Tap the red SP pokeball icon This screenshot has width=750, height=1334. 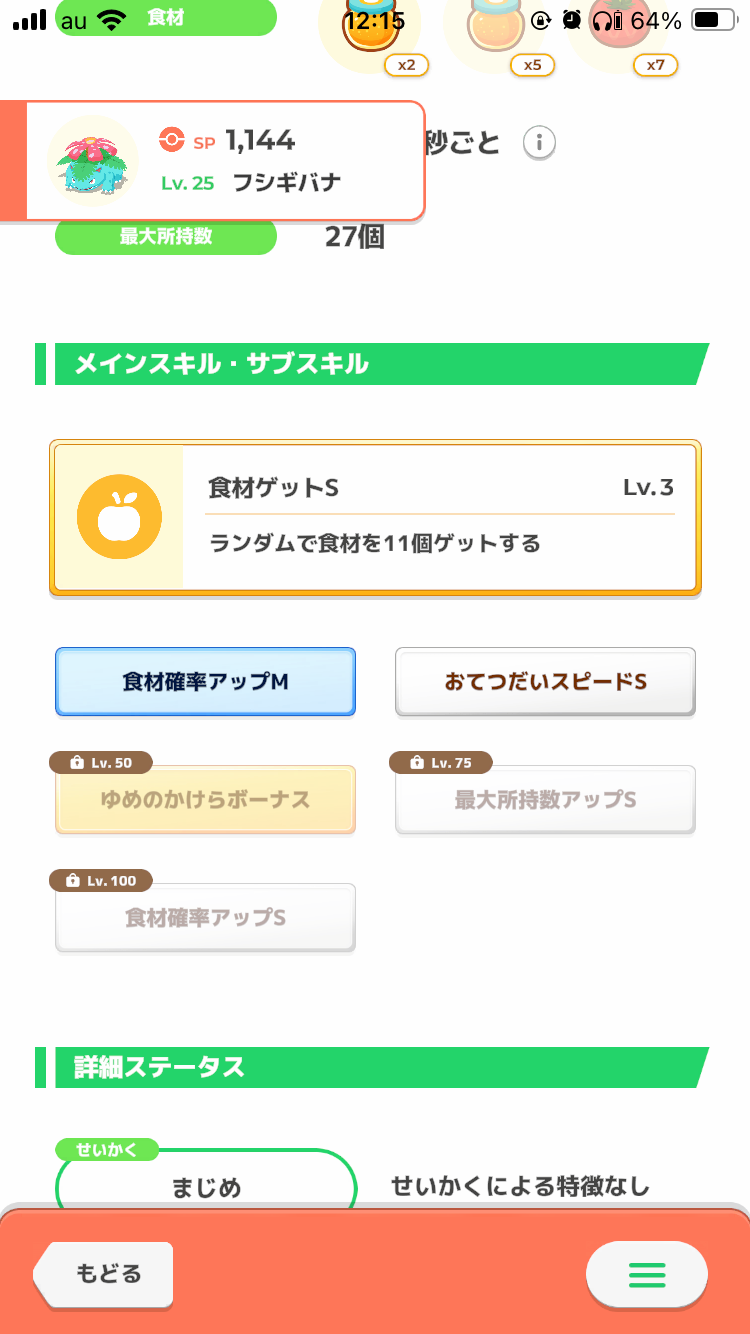[171, 141]
